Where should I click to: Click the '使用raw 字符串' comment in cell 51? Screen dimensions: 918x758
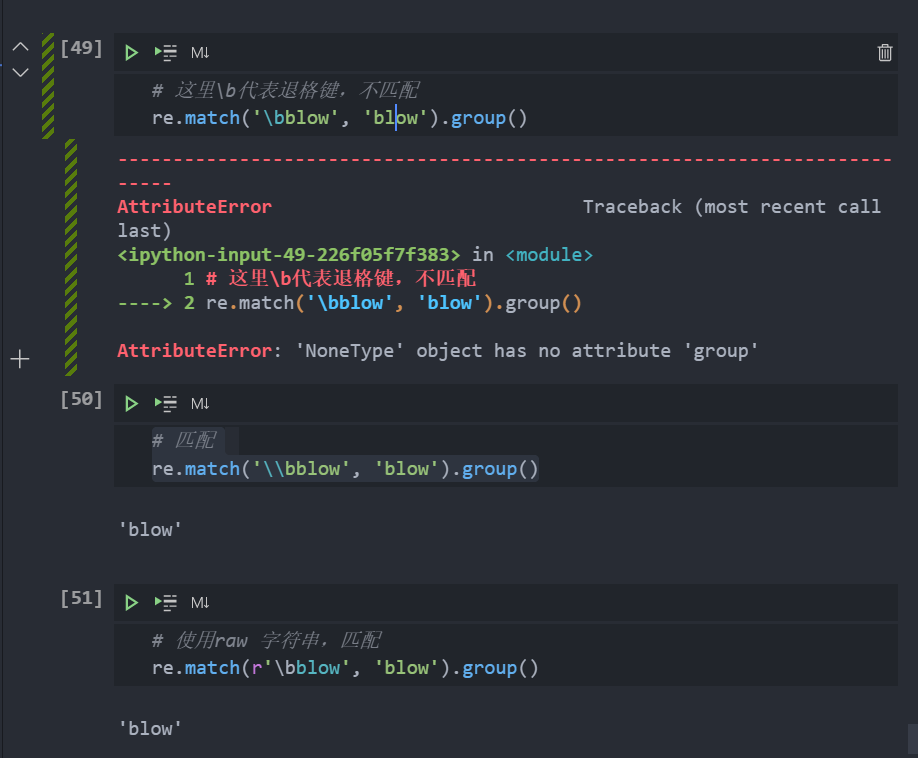266,640
